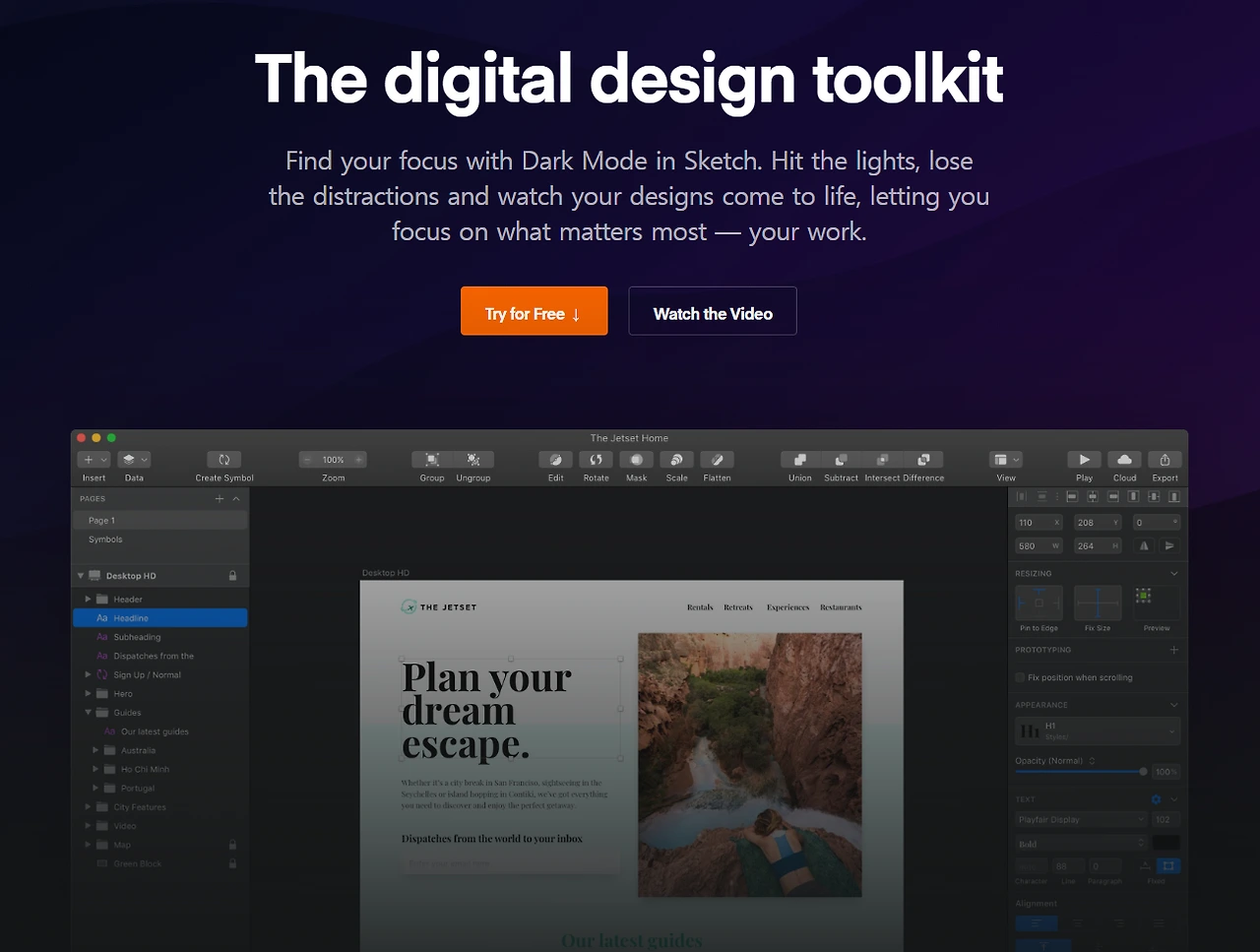This screenshot has width=1260, height=952.
Task: Click the flip vertical icon
Action: (x=1169, y=545)
